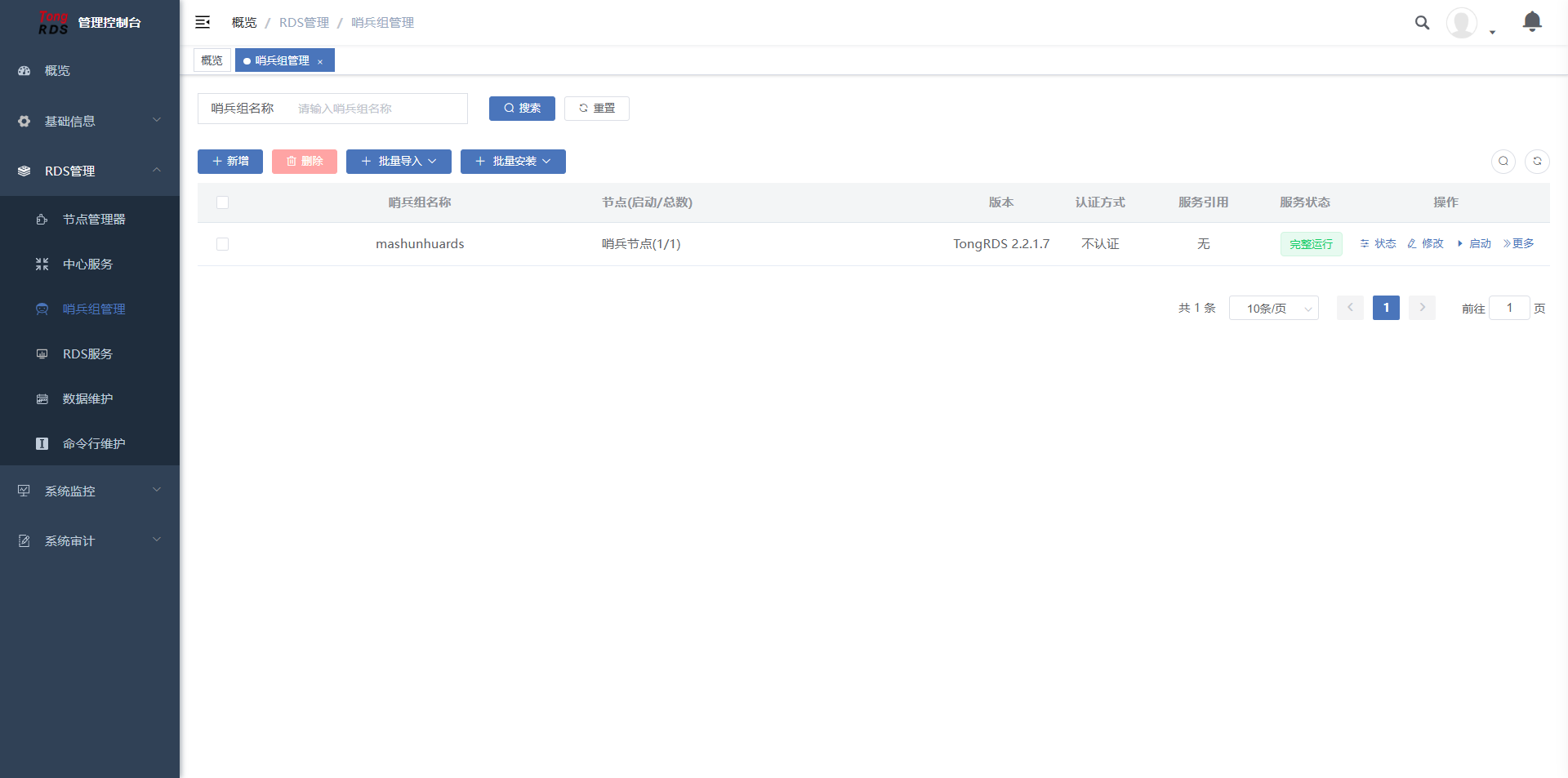Click the RDS管理 breadcrumb
The height and width of the screenshot is (778, 1568).
tap(304, 23)
